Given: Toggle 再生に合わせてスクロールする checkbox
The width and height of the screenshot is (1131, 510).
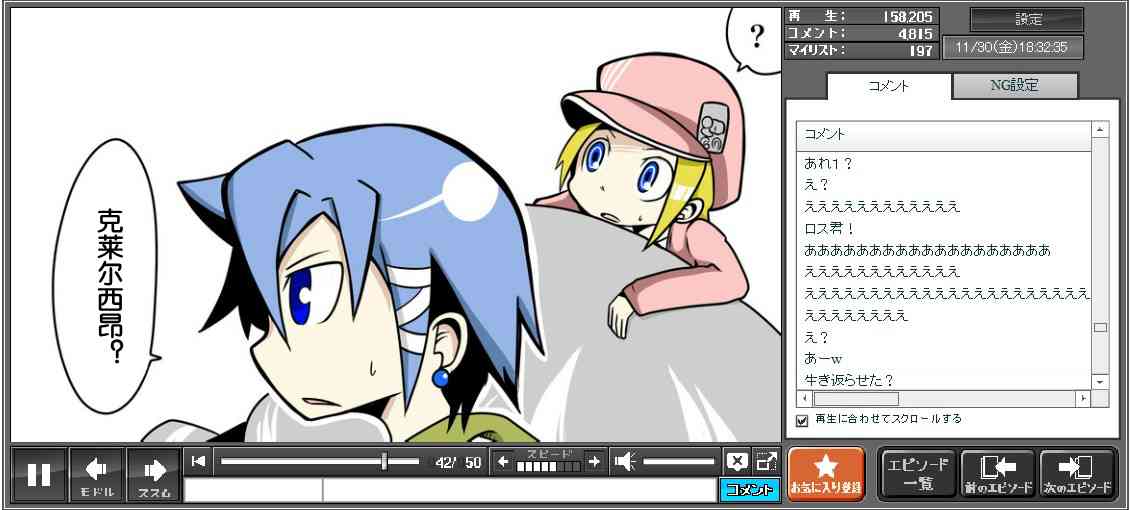Looking at the screenshot, I should pos(802,420).
